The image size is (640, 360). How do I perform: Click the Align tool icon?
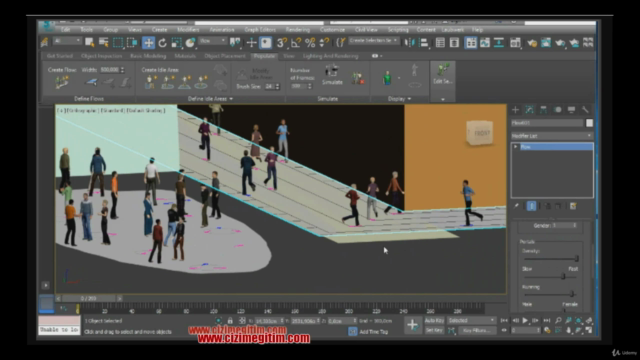pyautogui.click(x=424, y=42)
